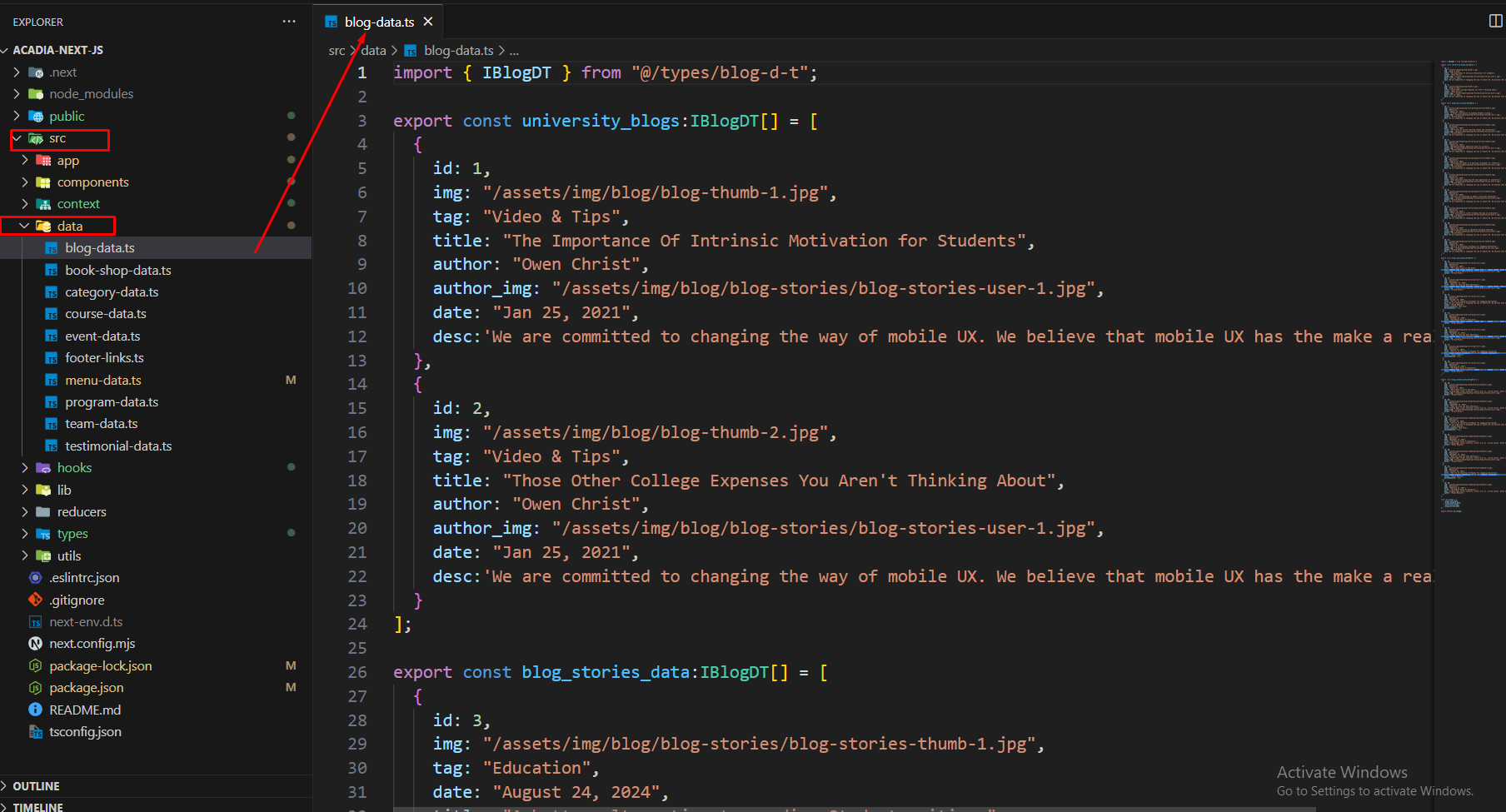Screen dimensions: 1506x812
Task: Click the TypeScript icon on blog-data.ts tab
Action: (x=331, y=22)
